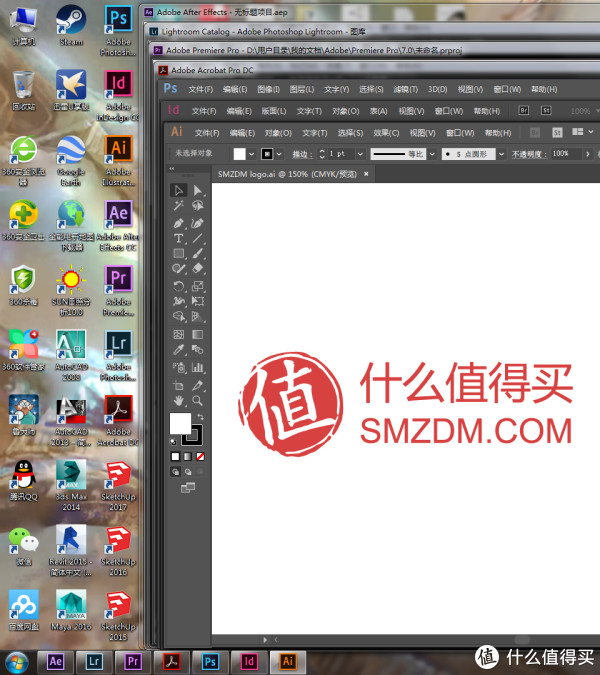This screenshot has width=600, height=675.
Task: Close the SMZDM logo.ai tab
Action: [366, 174]
